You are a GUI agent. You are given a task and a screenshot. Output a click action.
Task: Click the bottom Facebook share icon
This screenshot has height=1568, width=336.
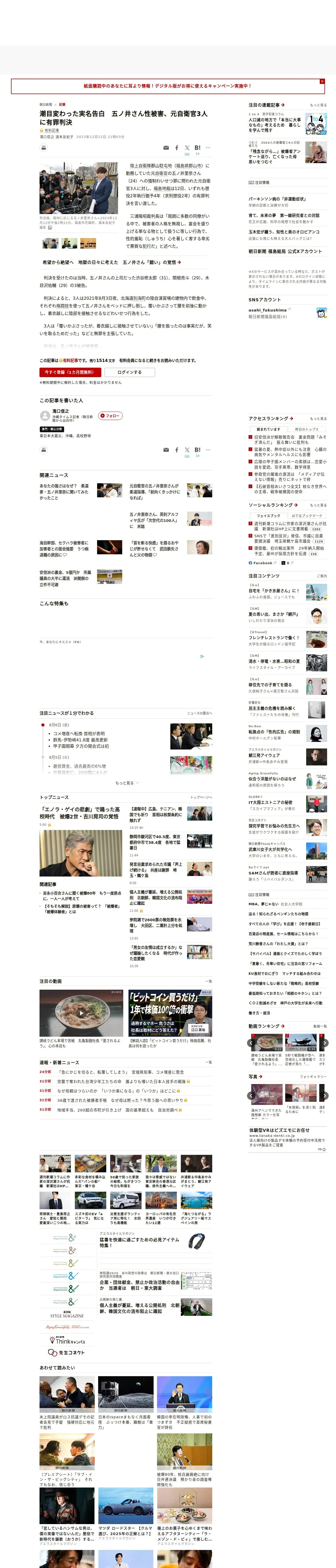click(177, 450)
